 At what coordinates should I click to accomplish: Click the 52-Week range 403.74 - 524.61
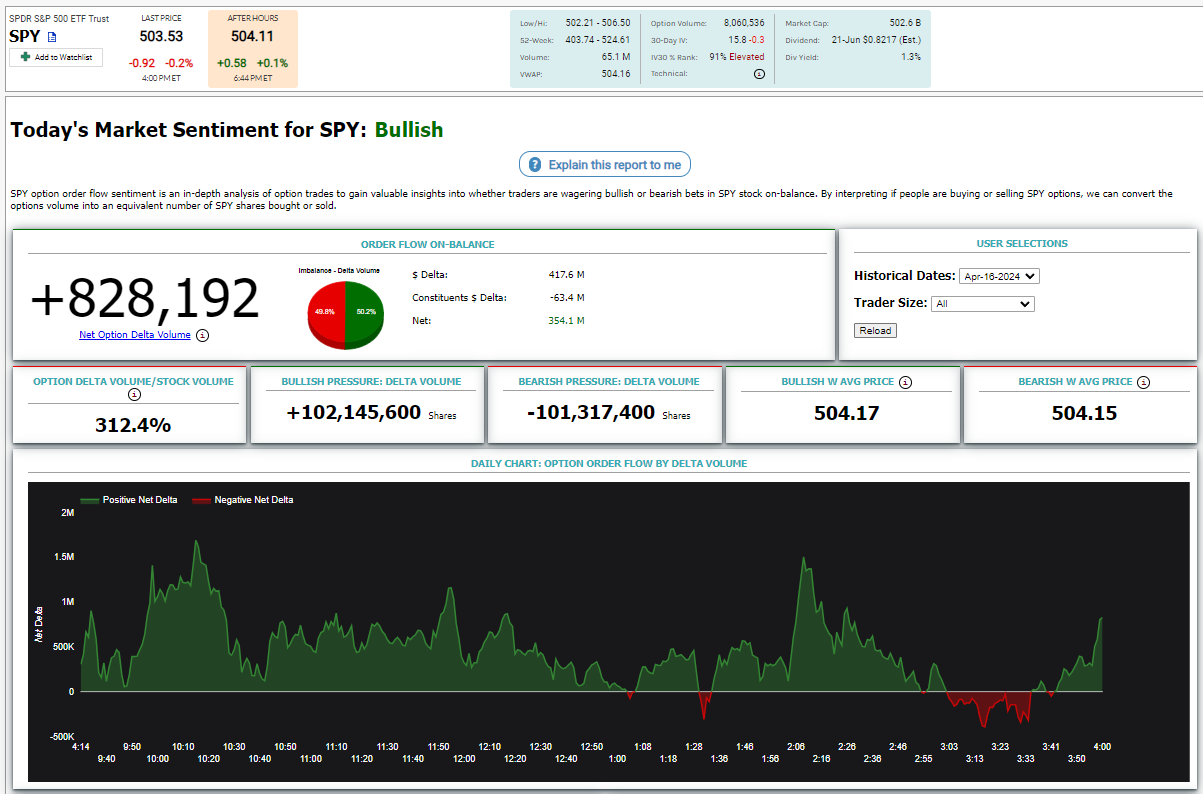click(598, 40)
